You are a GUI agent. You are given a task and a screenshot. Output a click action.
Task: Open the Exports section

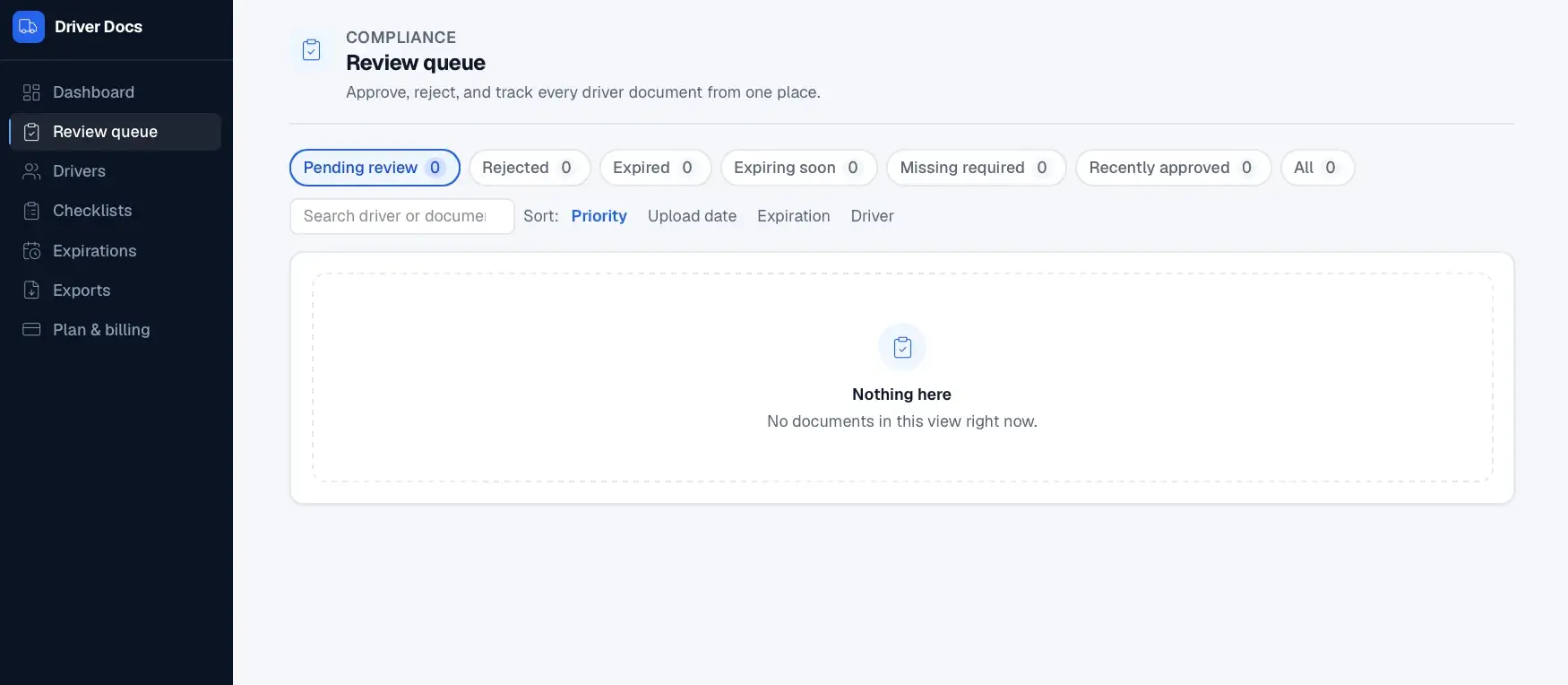tap(116, 290)
